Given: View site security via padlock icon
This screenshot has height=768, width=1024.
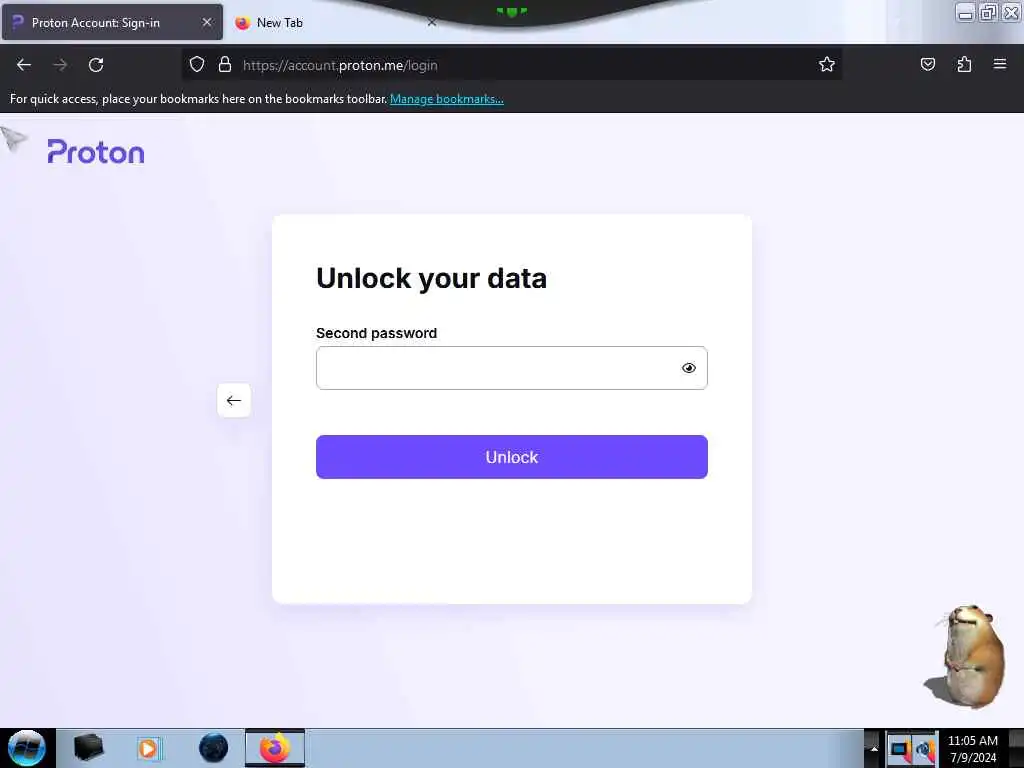Looking at the screenshot, I should click(225, 65).
